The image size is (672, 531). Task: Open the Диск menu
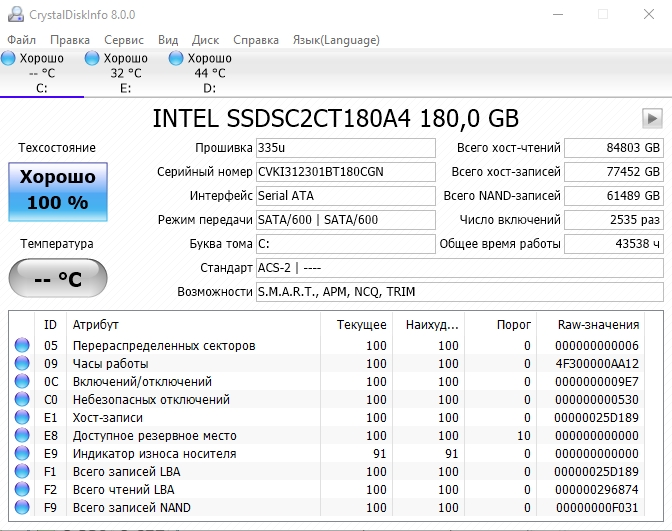point(205,40)
